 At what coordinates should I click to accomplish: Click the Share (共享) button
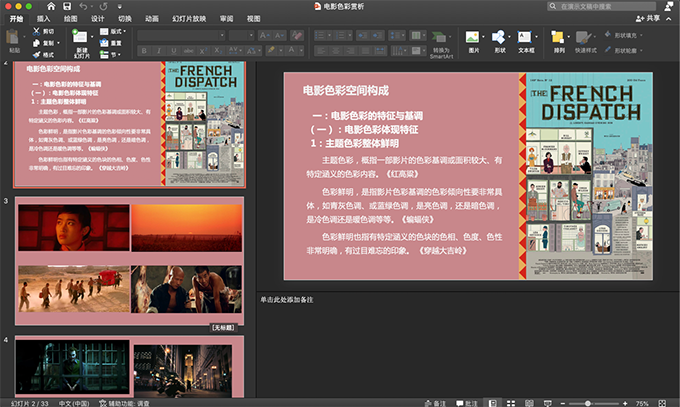click(648, 18)
